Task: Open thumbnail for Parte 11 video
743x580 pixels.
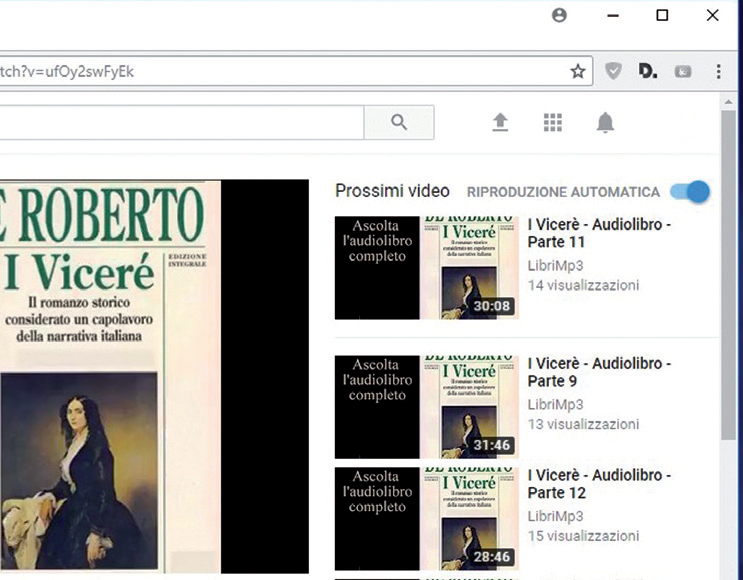Action: click(426, 268)
